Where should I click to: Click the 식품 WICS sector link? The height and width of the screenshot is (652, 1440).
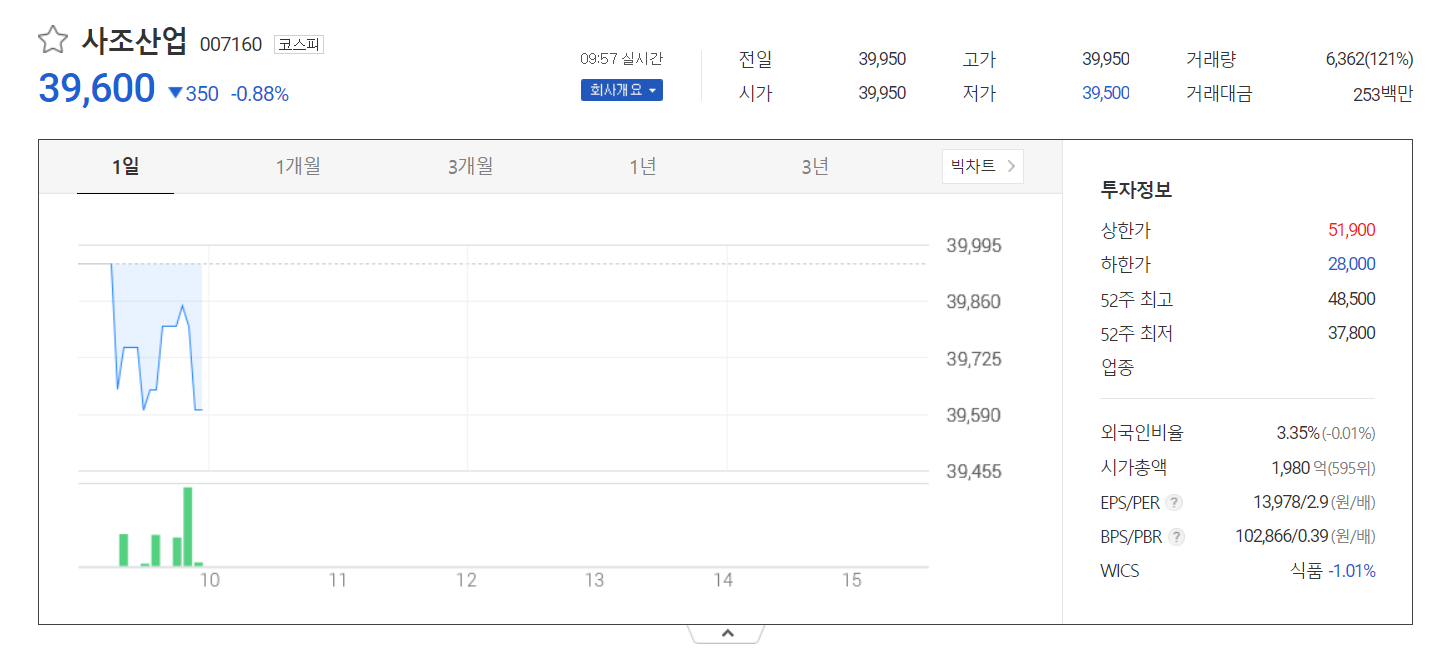1306,571
